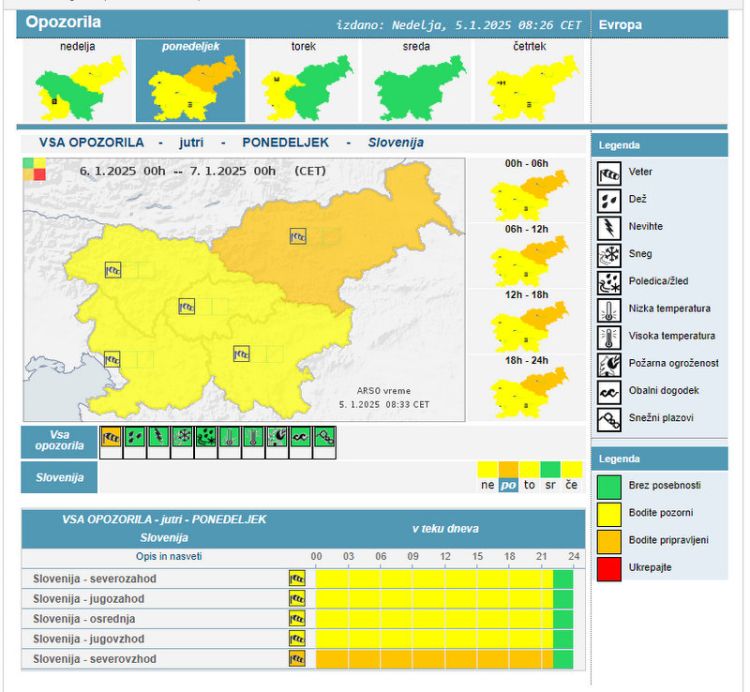Select the rain filter icon in Vsa opozorila row
The width and height of the screenshot is (750, 692).
(134, 436)
